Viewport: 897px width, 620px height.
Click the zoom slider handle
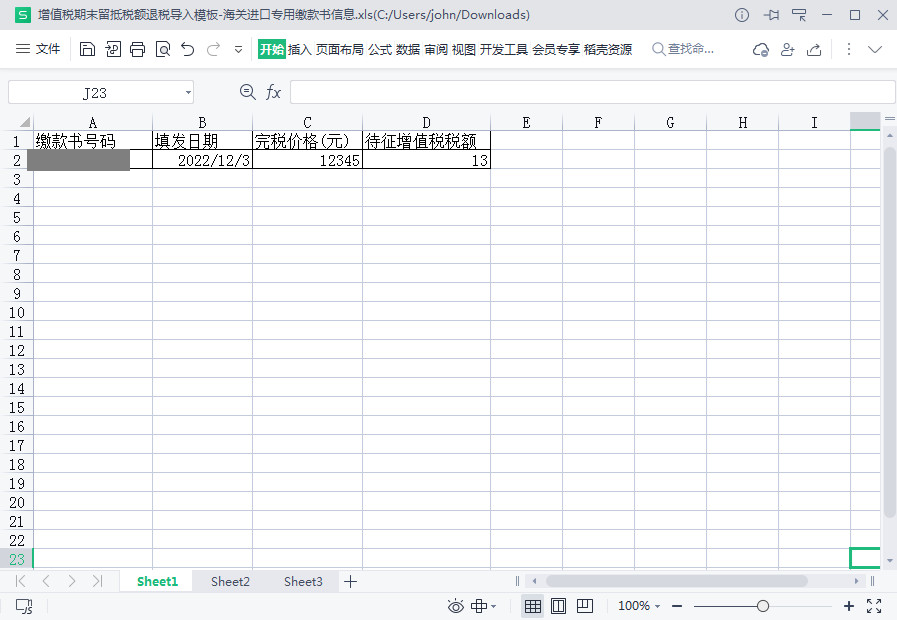(763, 606)
